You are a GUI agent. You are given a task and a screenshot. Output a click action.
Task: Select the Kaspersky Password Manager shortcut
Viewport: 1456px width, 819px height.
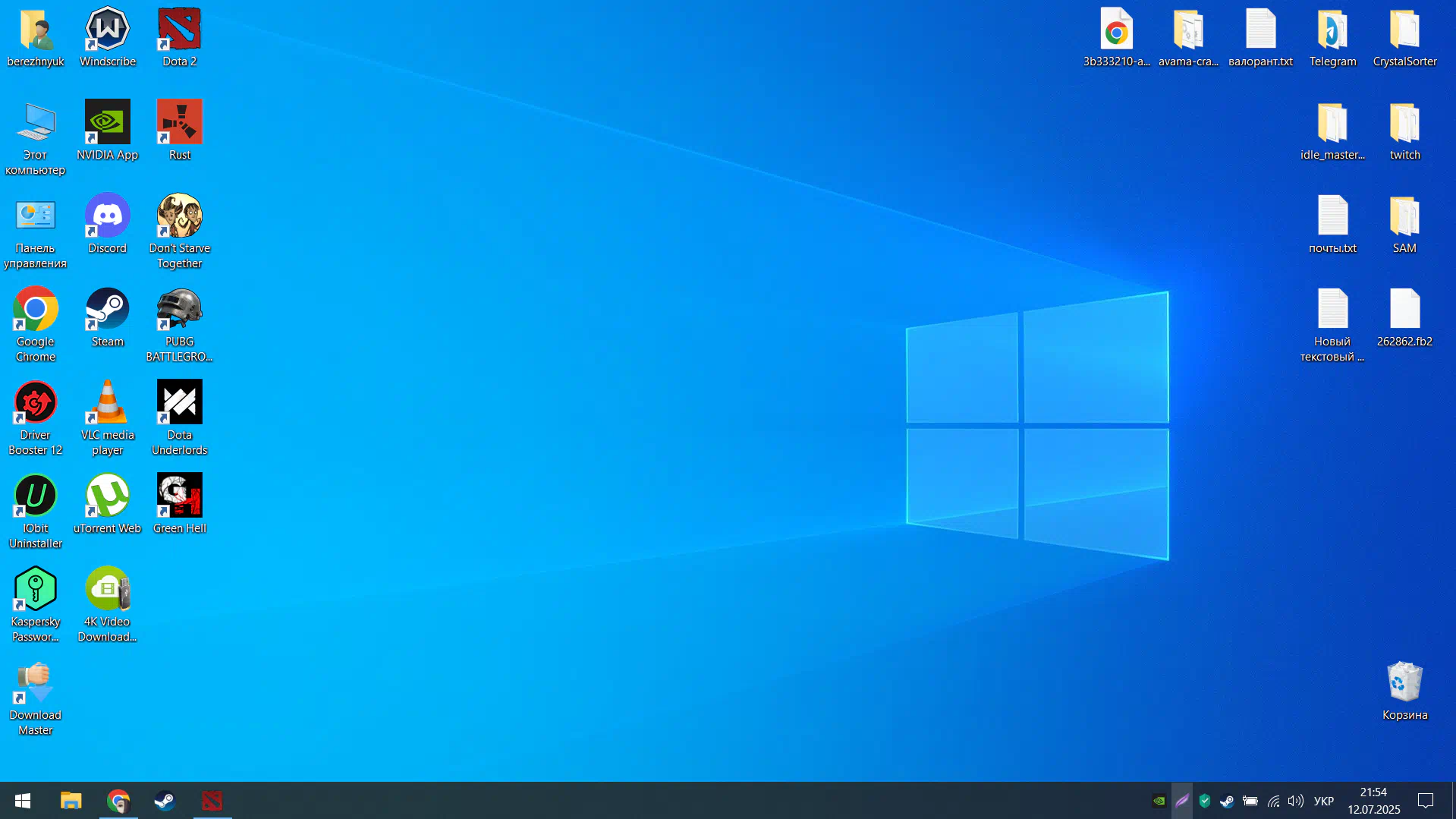35,605
